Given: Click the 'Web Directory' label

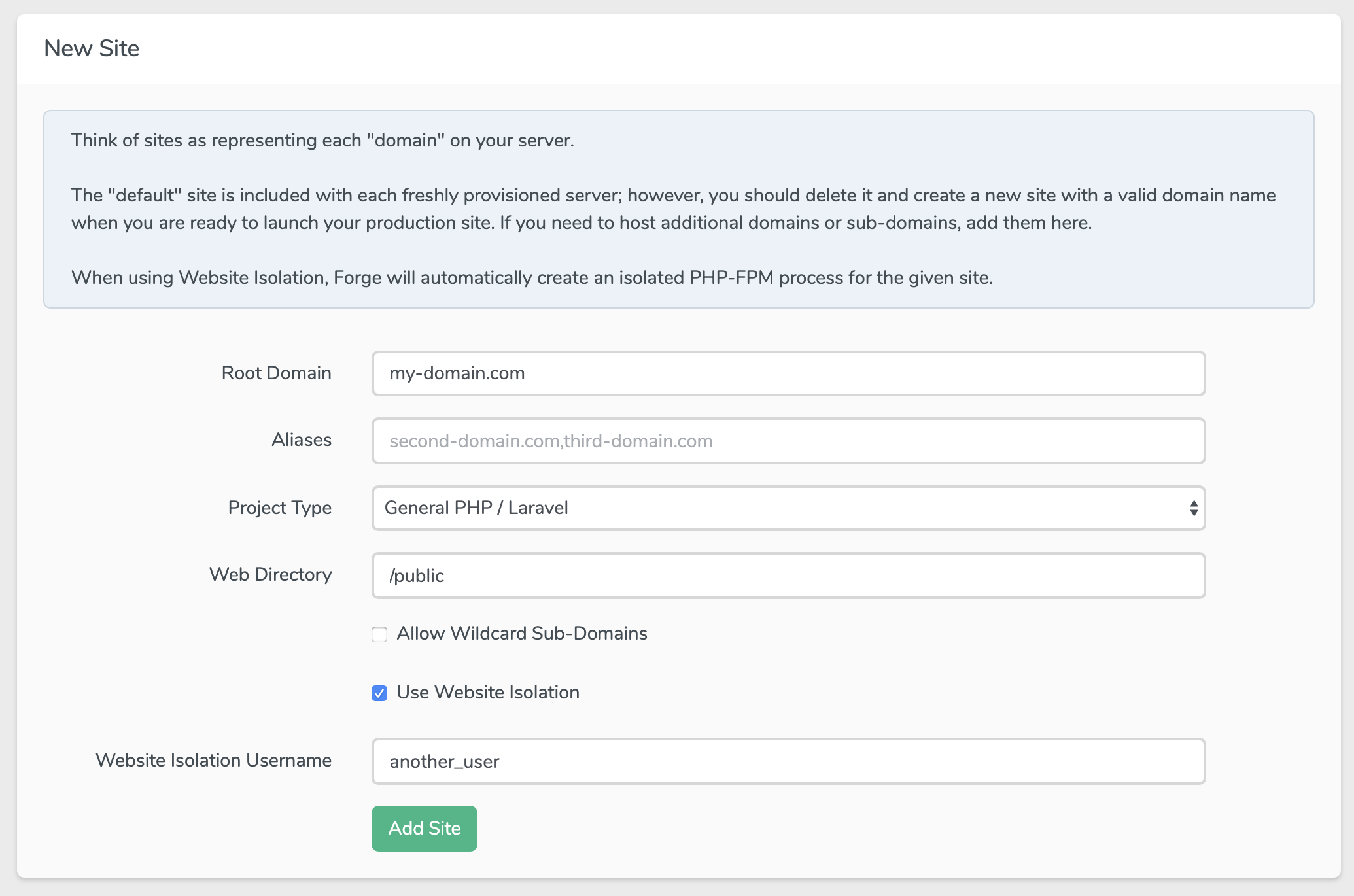Looking at the screenshot, I should point(271,574).
